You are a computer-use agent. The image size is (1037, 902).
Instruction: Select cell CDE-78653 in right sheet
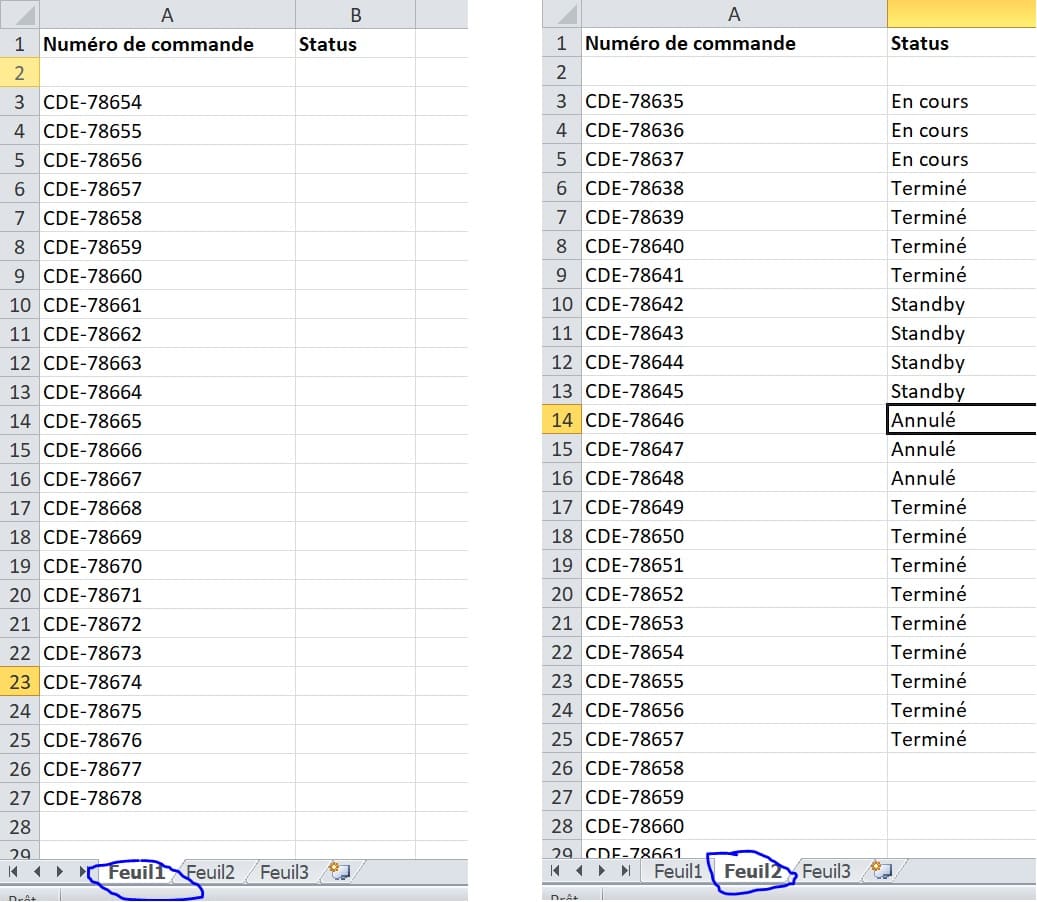coord(734,623)
